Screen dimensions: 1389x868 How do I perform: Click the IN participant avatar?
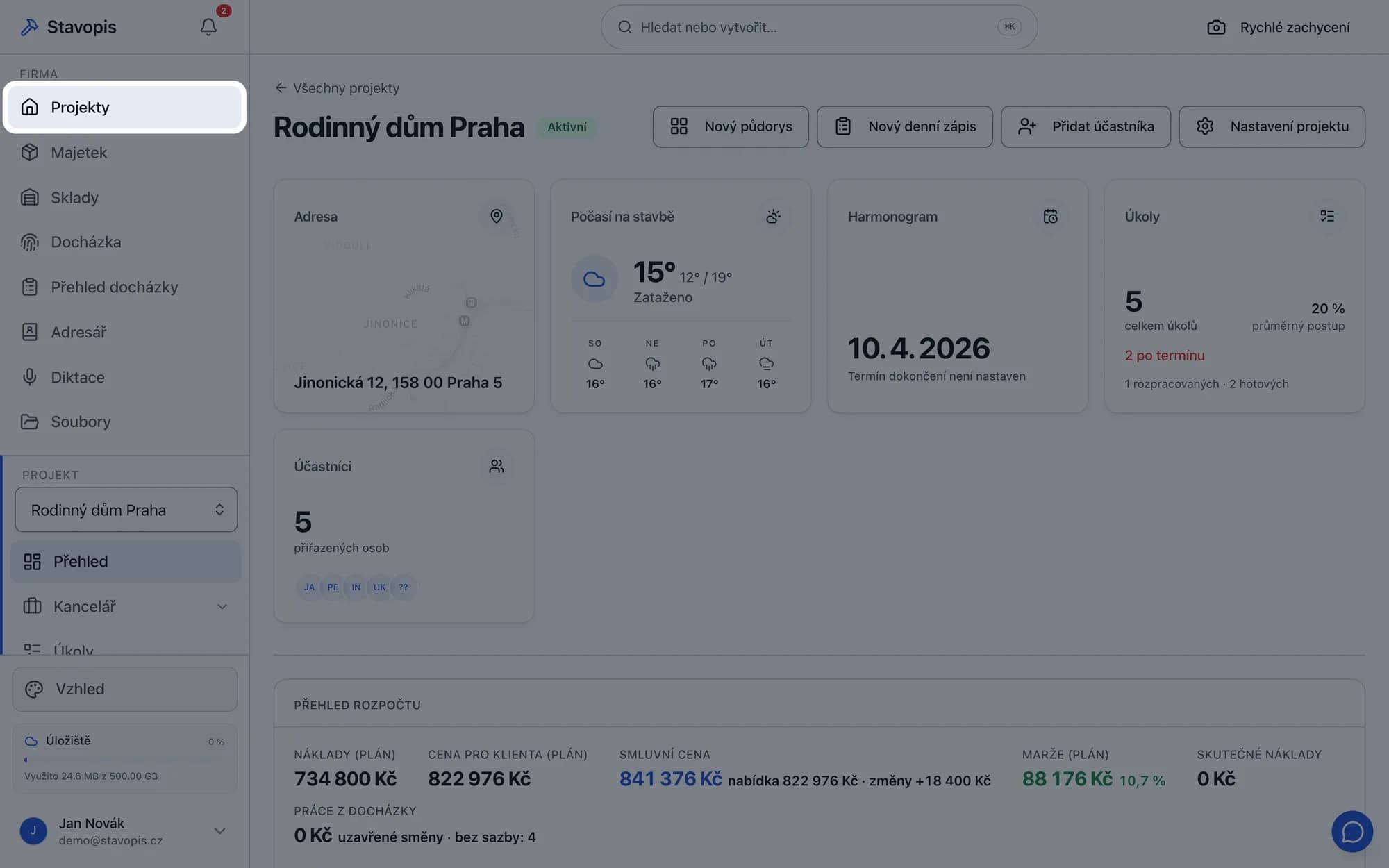pos(356,587)
